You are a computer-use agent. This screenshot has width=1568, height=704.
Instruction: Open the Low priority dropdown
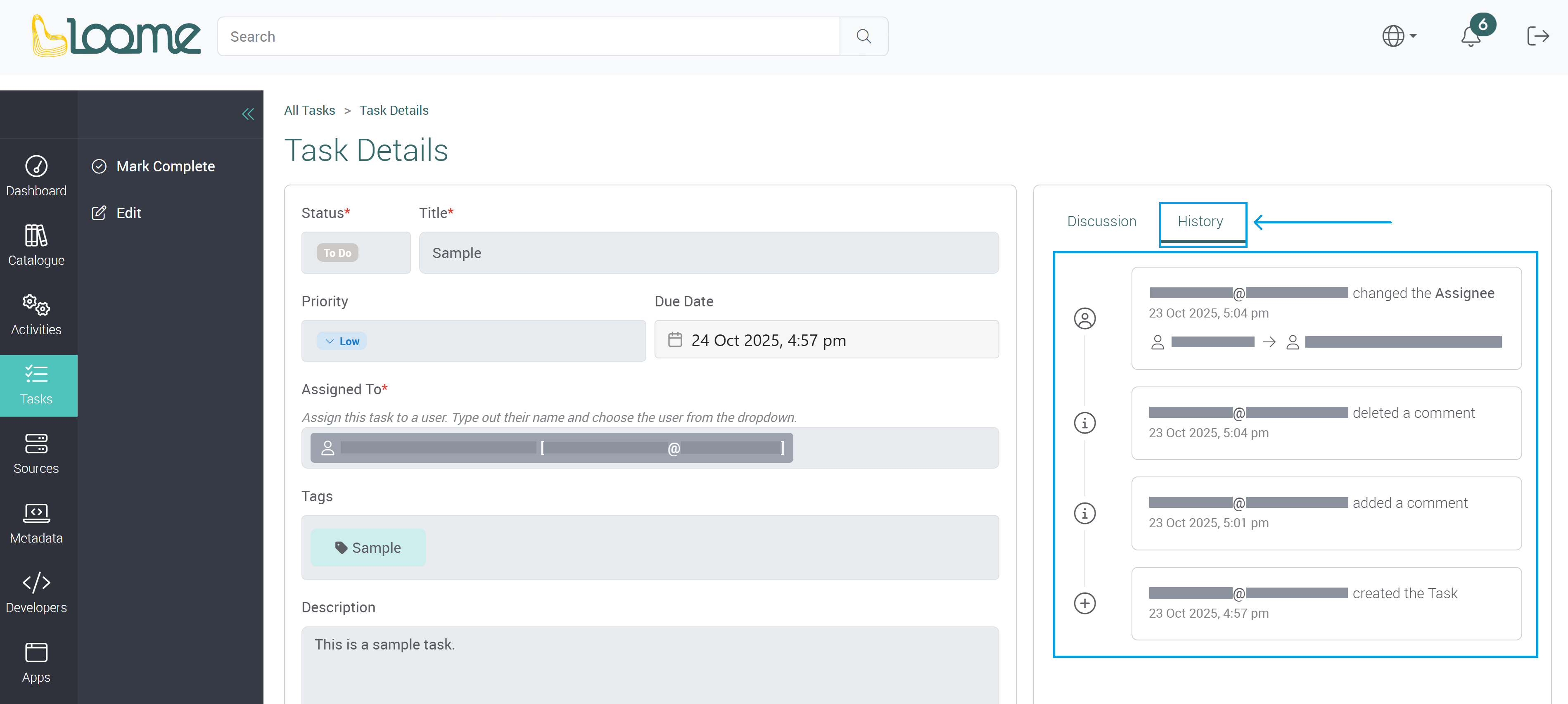342,341
